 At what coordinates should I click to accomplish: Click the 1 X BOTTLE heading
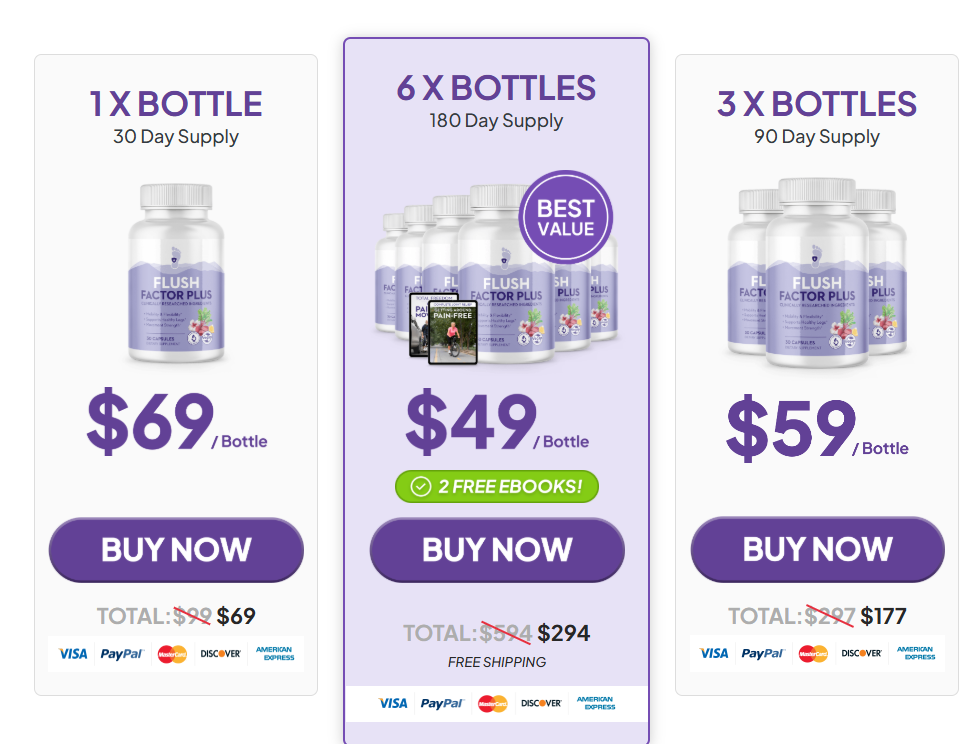coord(176,104)
